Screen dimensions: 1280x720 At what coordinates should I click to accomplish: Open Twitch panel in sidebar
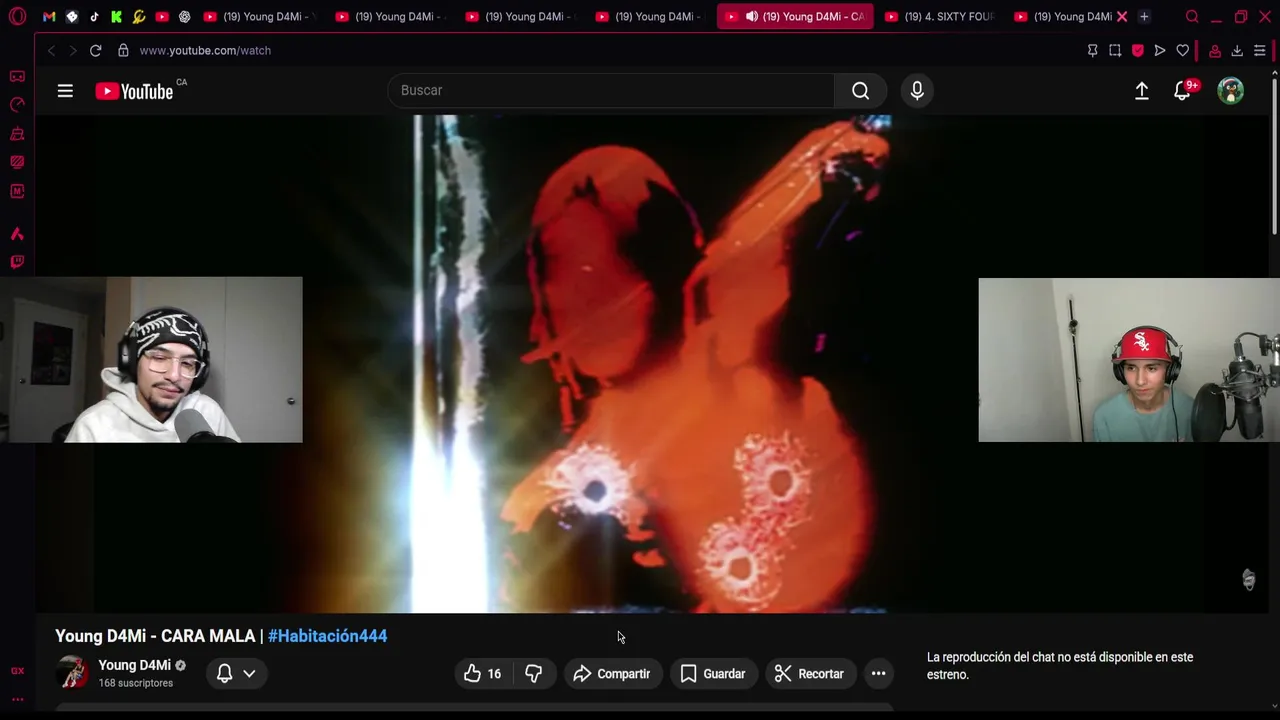[x=17, y=262]
